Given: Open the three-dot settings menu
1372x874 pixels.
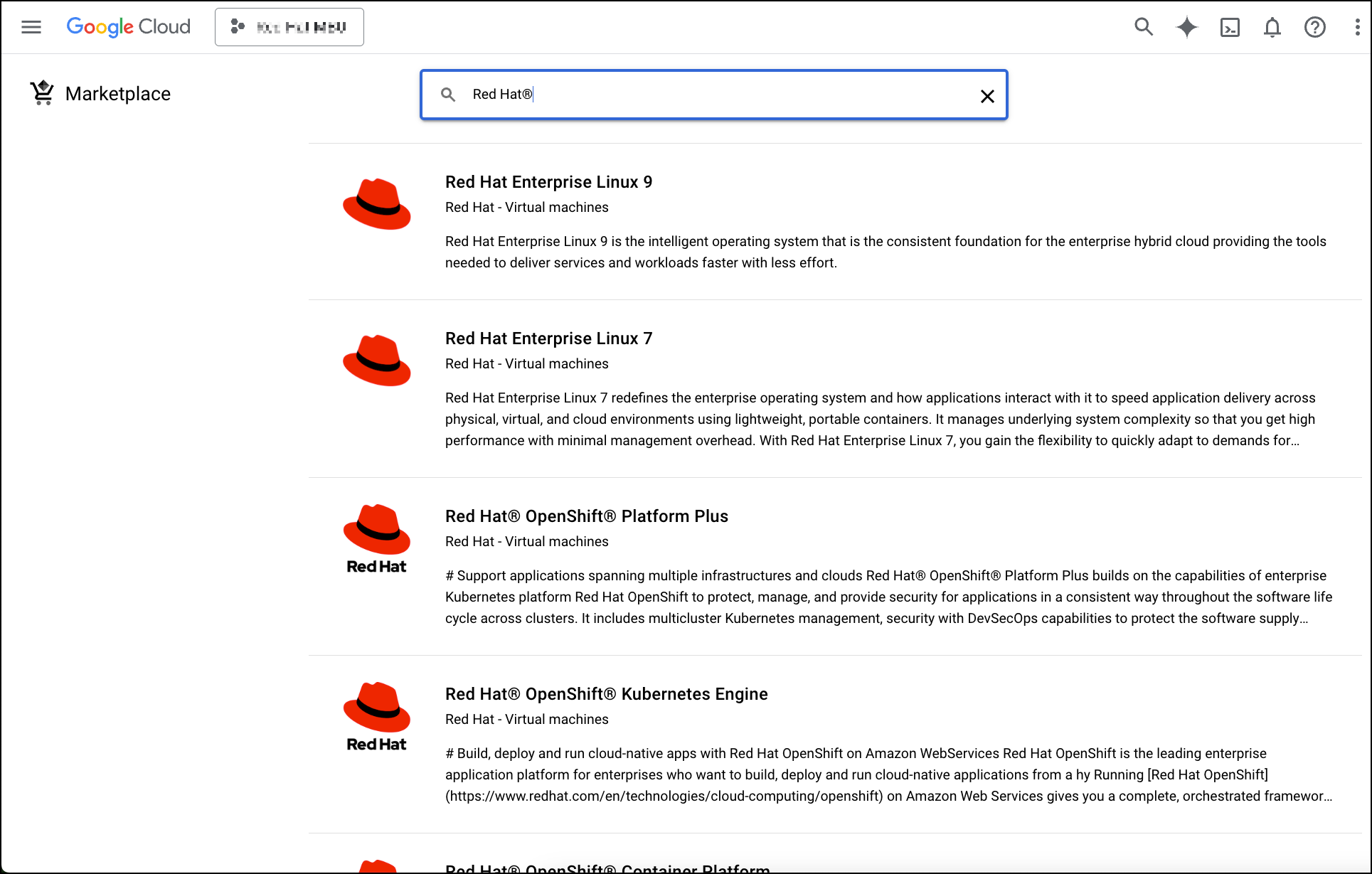Looking at the screenshot, I should [x=1357, y=27].
